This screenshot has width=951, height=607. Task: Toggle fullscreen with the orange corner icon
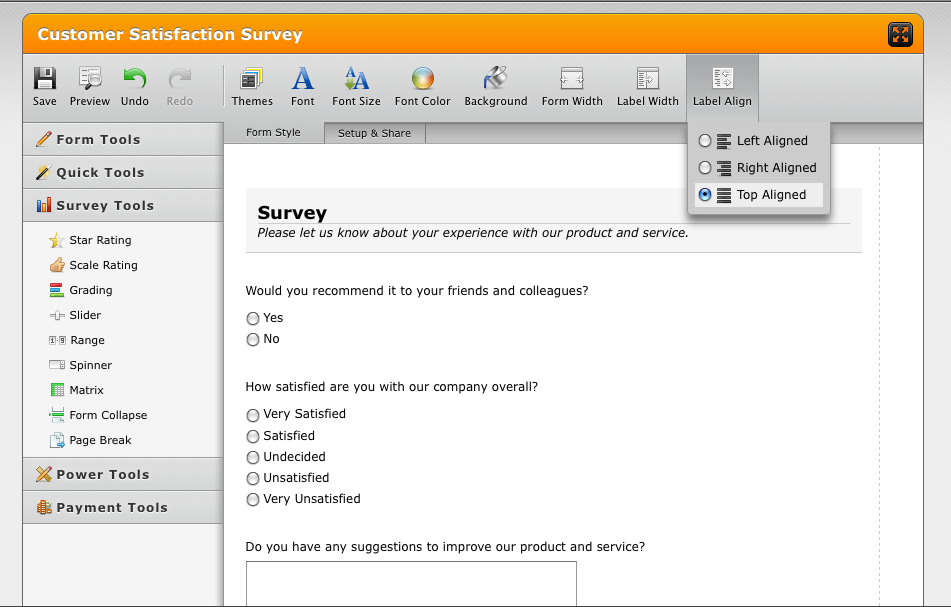(900, 35)
